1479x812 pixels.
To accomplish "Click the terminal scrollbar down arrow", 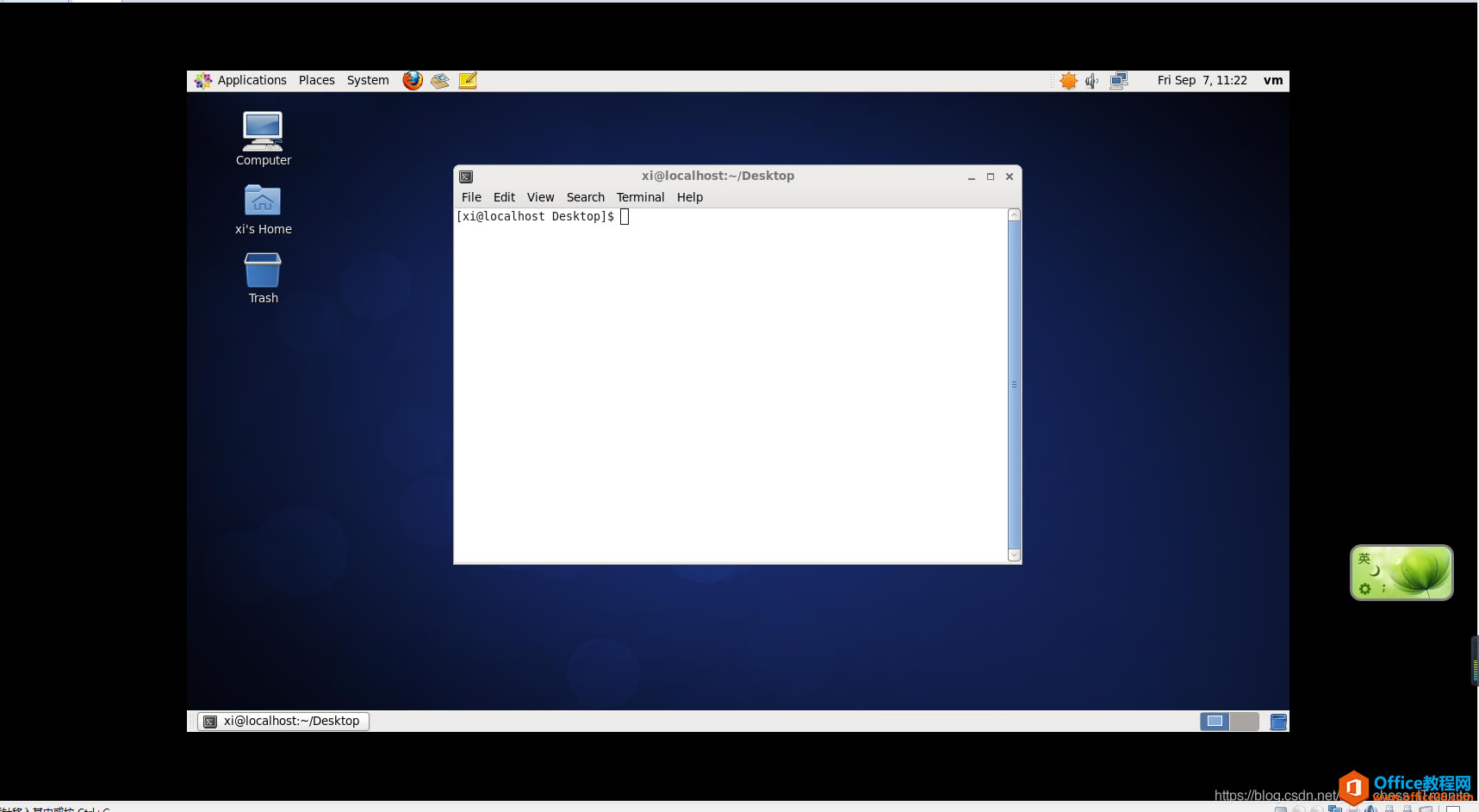I will (1014, 555).
